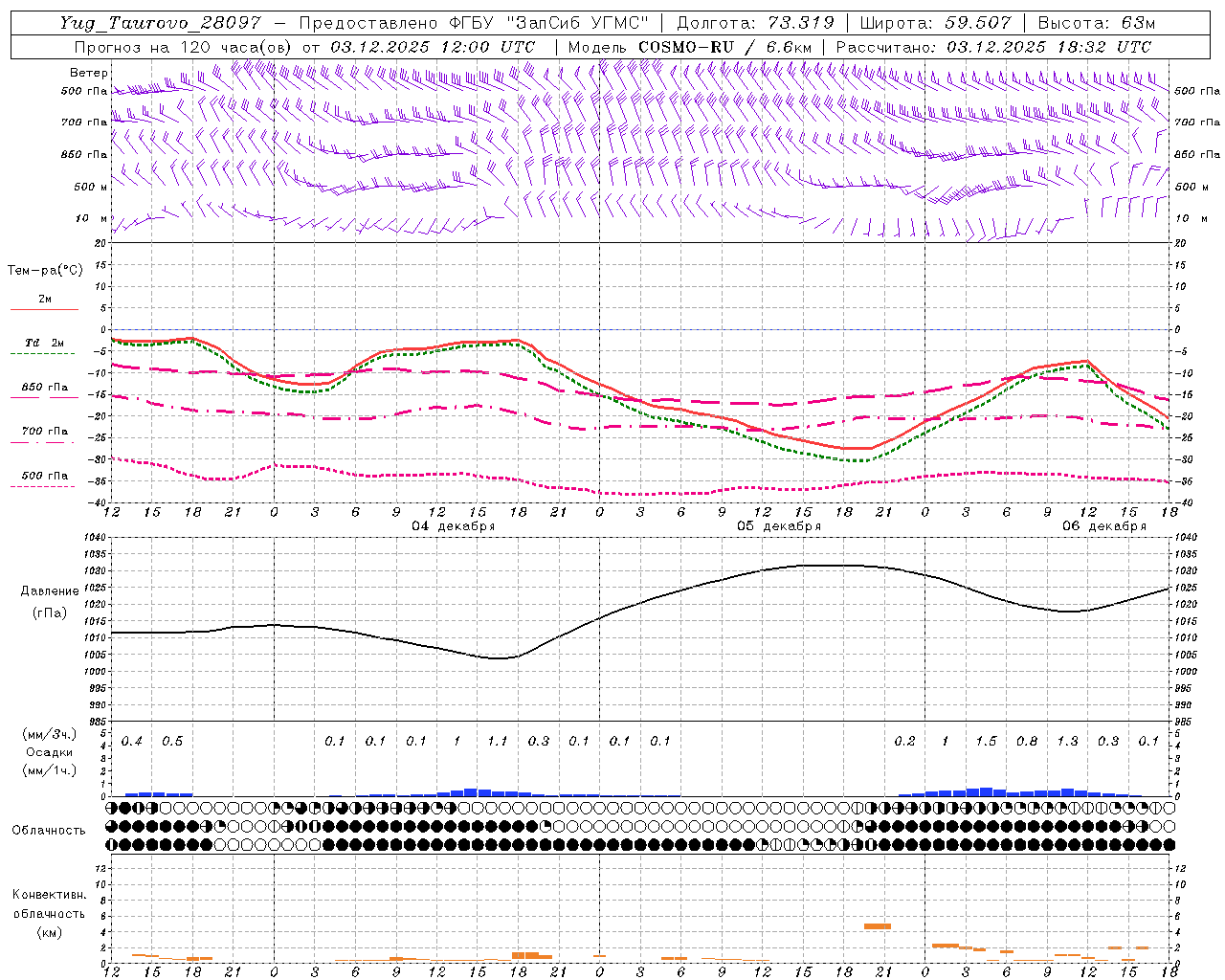Click the "10 м" label left of wind panel
Viewport: 1225px width, 980px height.
pos(91,218)
